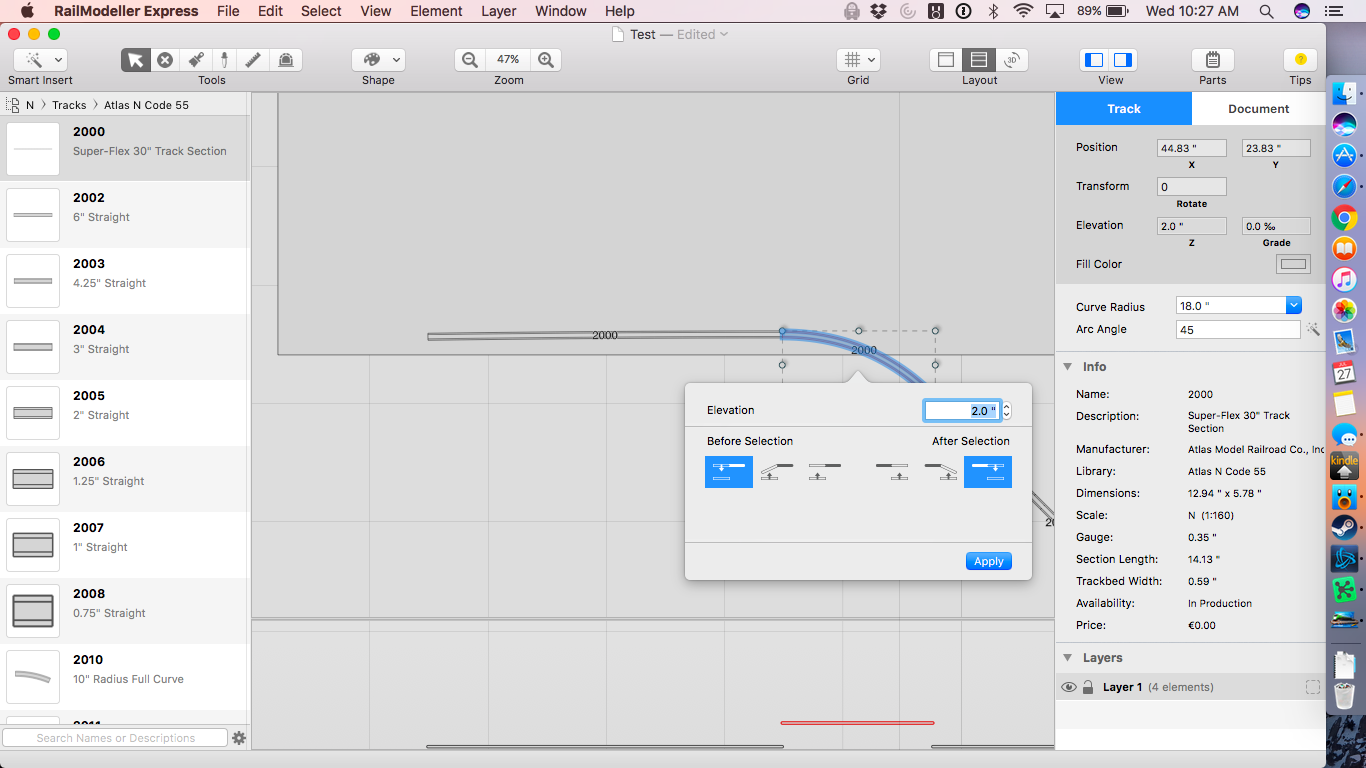The image size is (1366, 768).
Task: Open the Grid options dropdown
Action: (858, 60)
